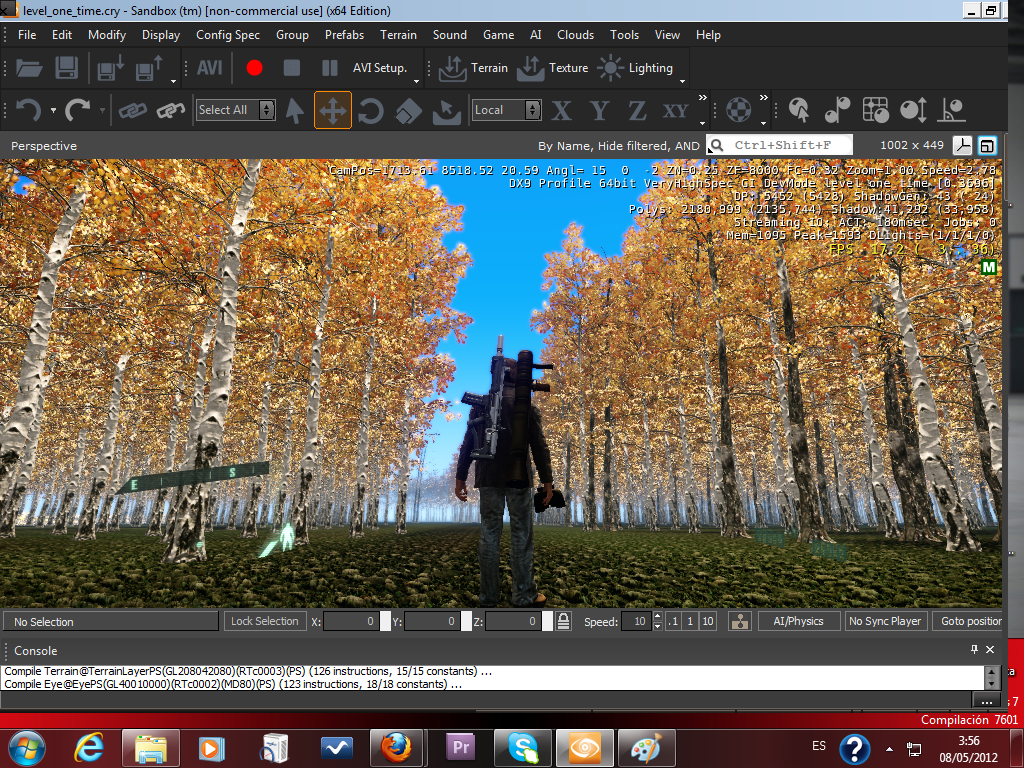Viewport: 1024px width, 768px height.
Task: Pause recording with pause button
Action: (x=330, y=68)
